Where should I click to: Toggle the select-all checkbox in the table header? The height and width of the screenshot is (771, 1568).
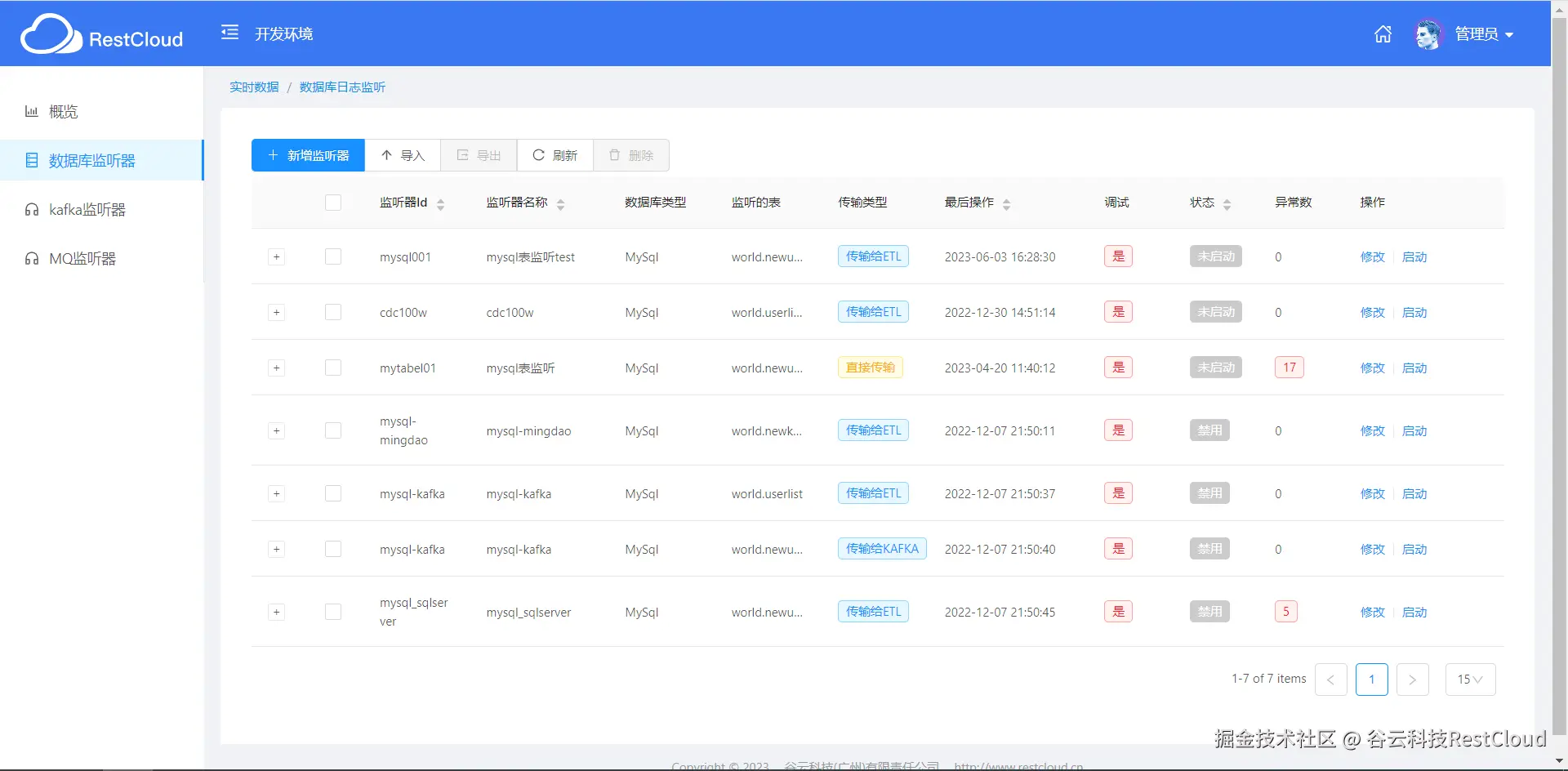coord(333,203)
